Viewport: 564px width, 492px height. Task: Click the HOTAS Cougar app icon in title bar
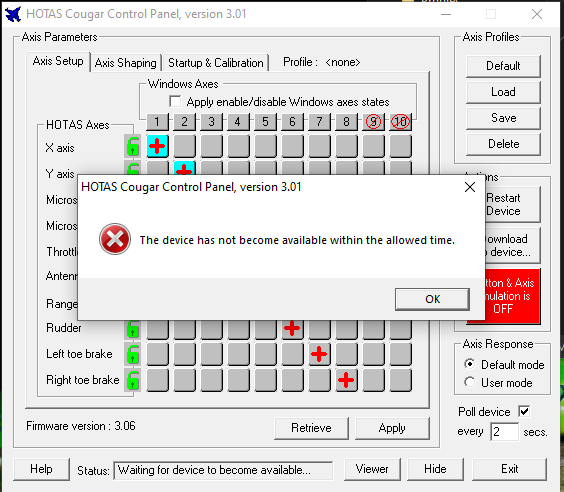[x=13, y=14]
